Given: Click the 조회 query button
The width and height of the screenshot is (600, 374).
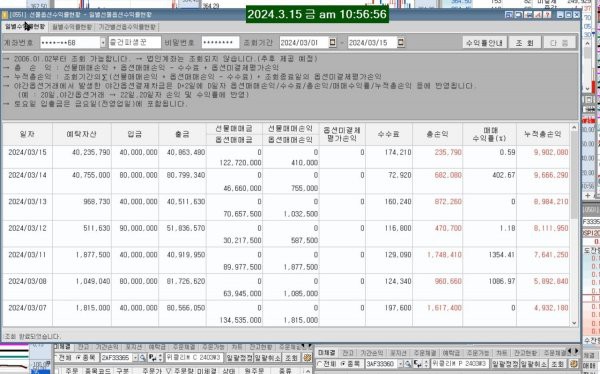Looking at the screenshot, I should click(524, 42).
